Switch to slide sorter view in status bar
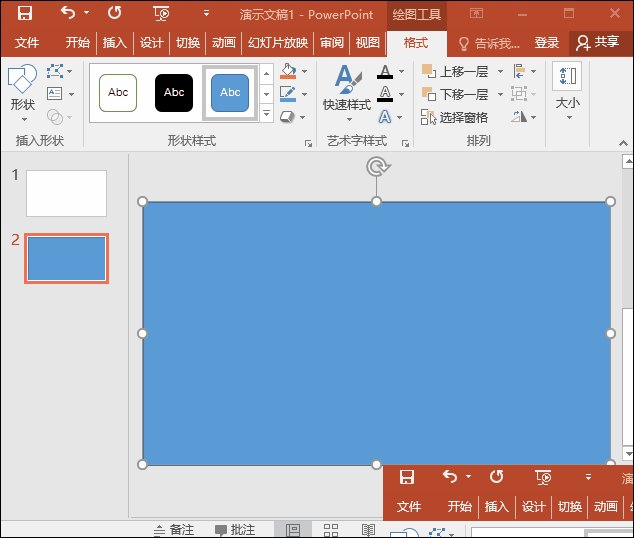 point(331,530)
